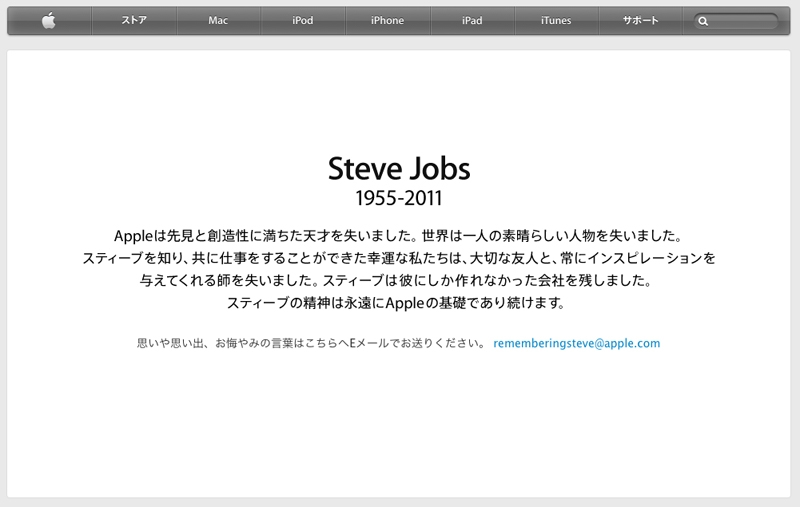Select the iPhone nav item

point(388,21)
